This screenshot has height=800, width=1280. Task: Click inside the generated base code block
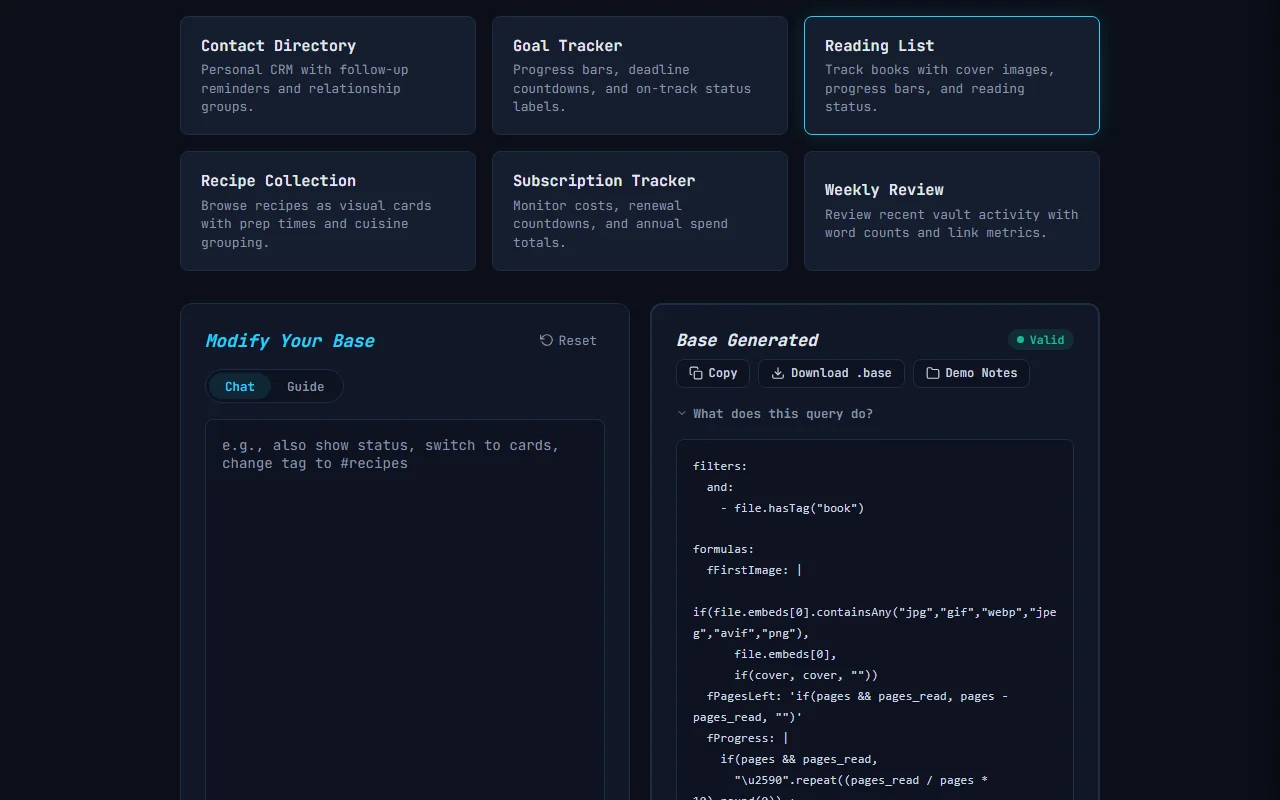[874, 640]
